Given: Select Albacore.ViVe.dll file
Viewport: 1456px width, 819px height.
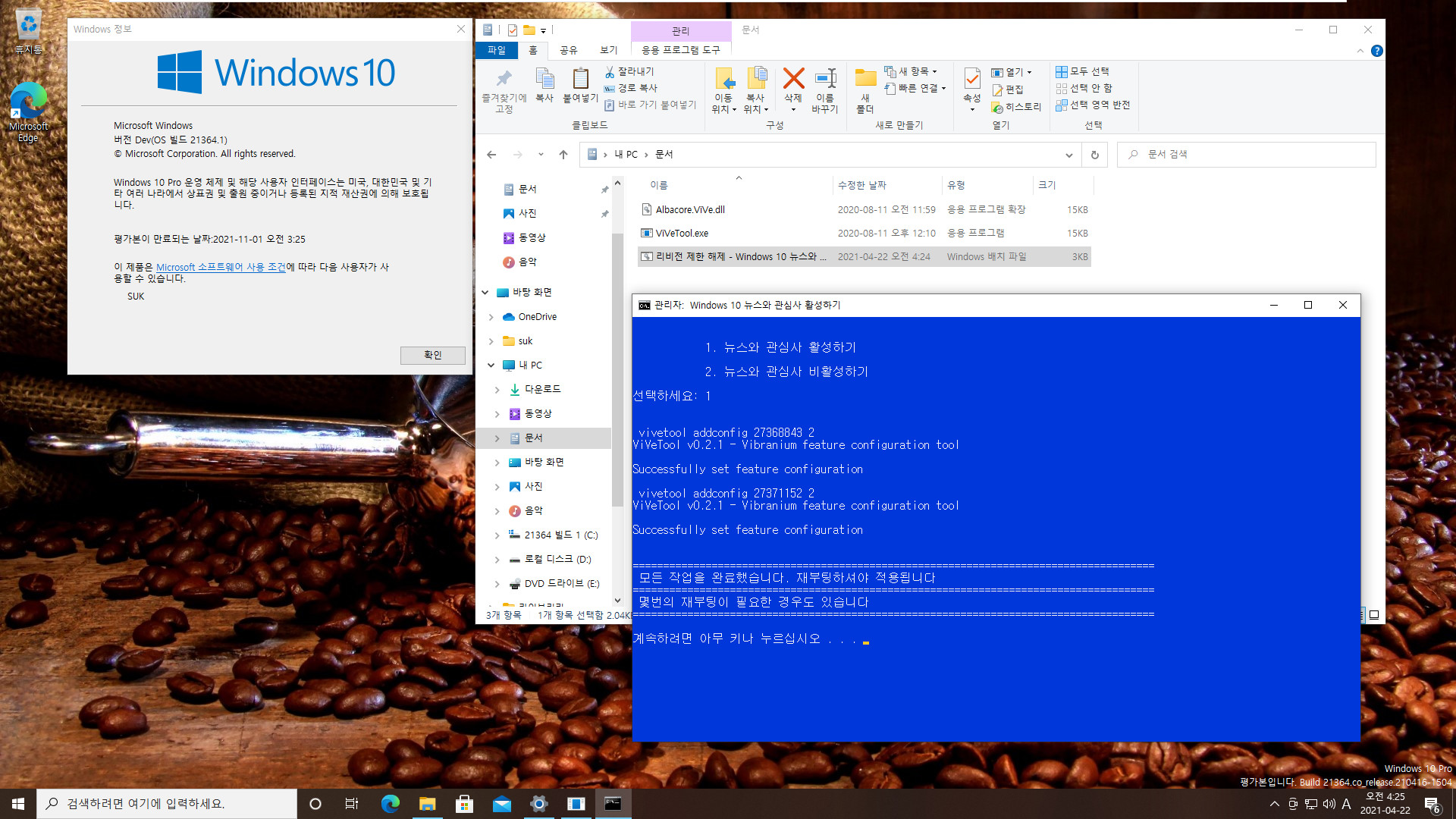Looking at the screenshot, I should [x=690, y=210].
